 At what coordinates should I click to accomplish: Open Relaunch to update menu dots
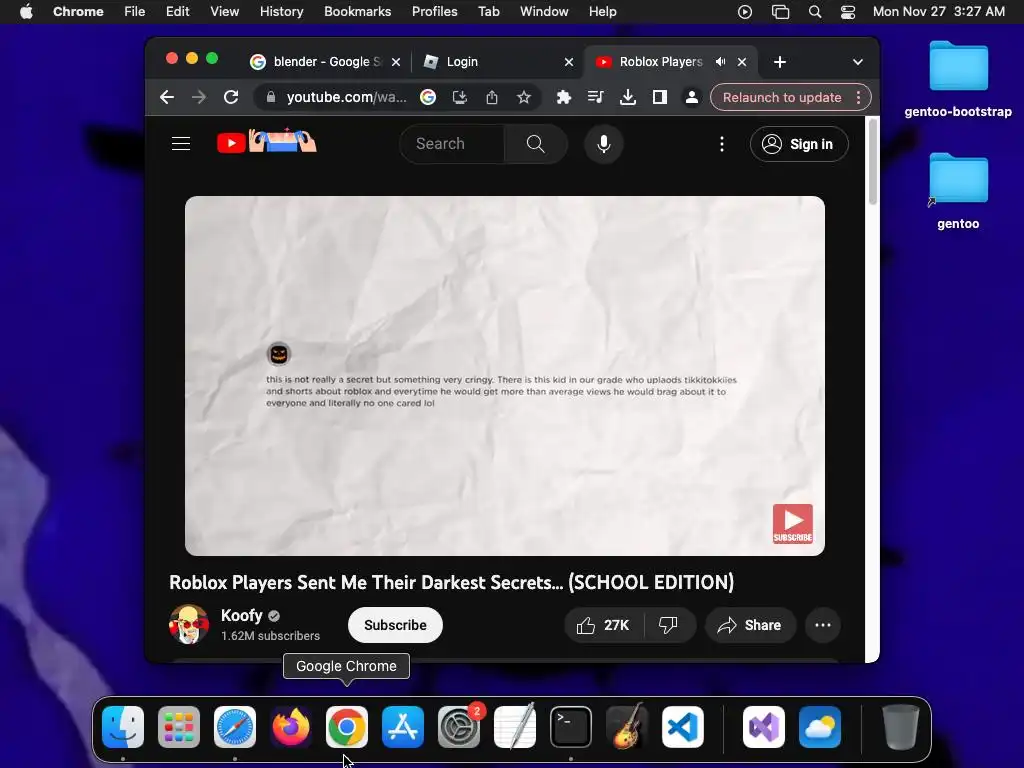point(858,97)
